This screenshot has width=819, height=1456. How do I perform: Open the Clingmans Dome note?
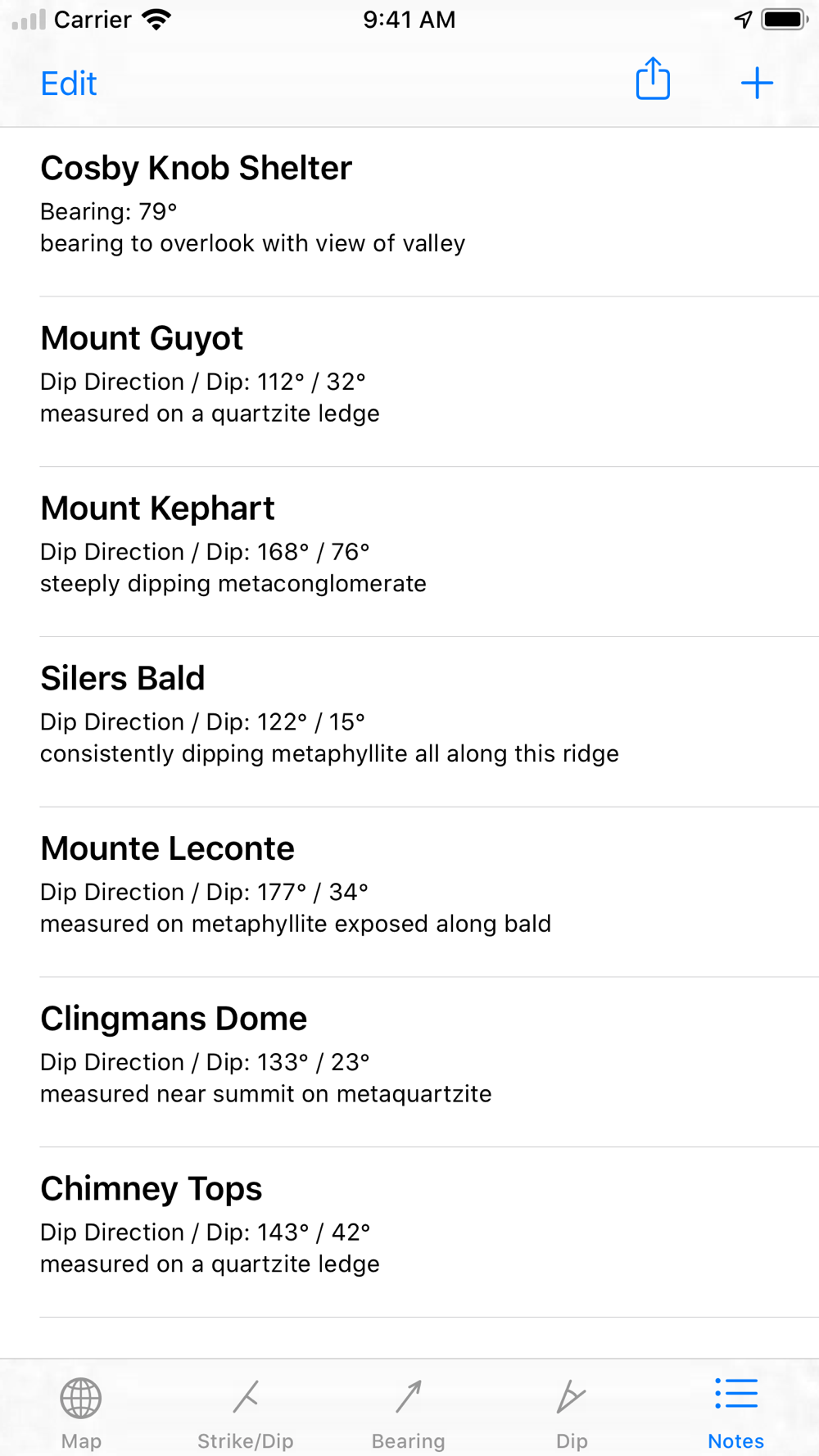[409, 1062]
